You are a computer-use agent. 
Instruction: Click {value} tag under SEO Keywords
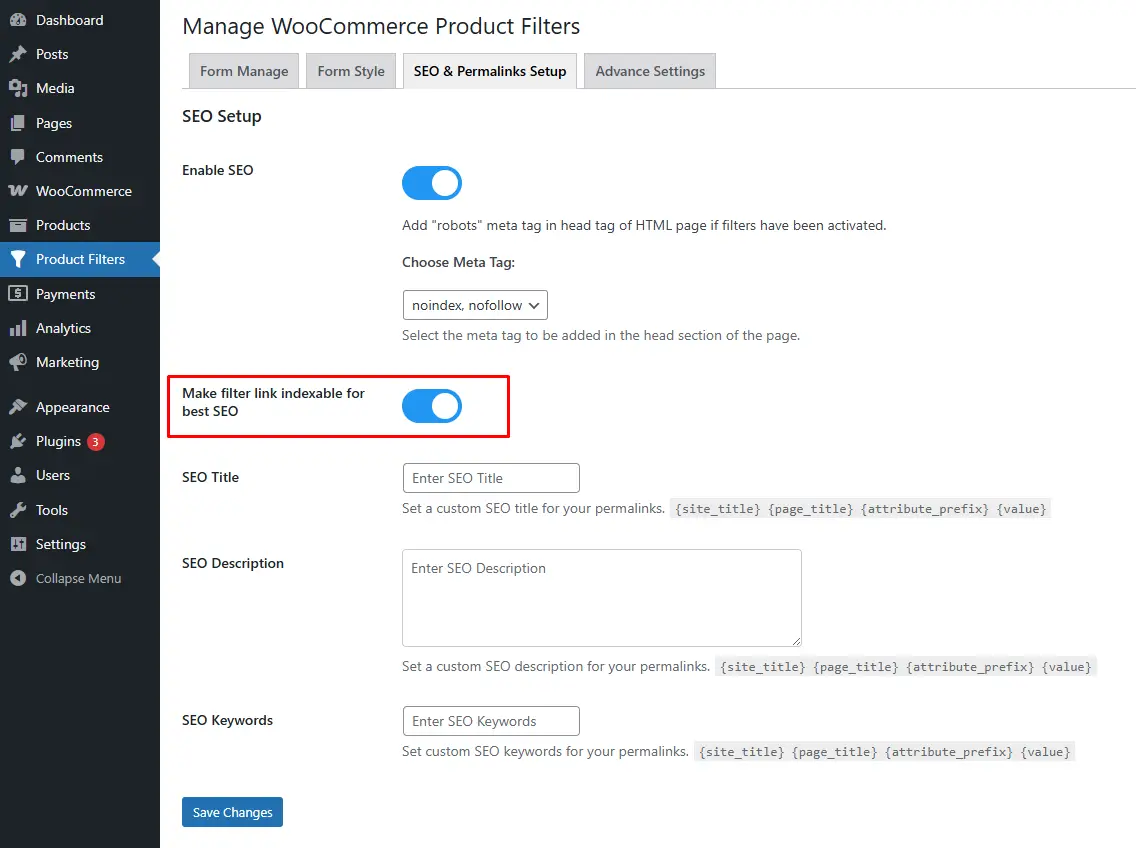[1045, 752]
